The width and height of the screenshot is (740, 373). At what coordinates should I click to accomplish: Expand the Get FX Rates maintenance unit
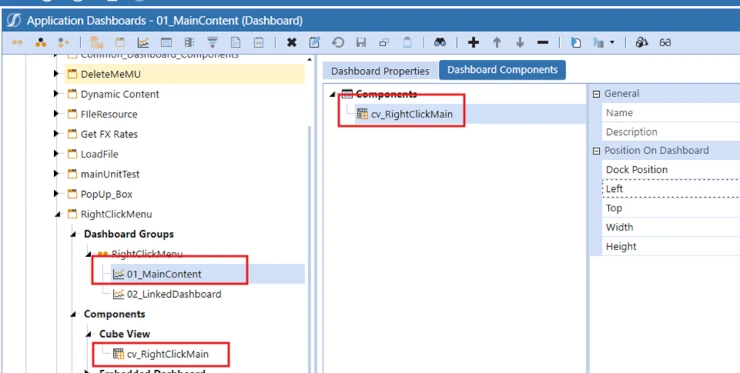pyautogui.click(x=56, y=134)
